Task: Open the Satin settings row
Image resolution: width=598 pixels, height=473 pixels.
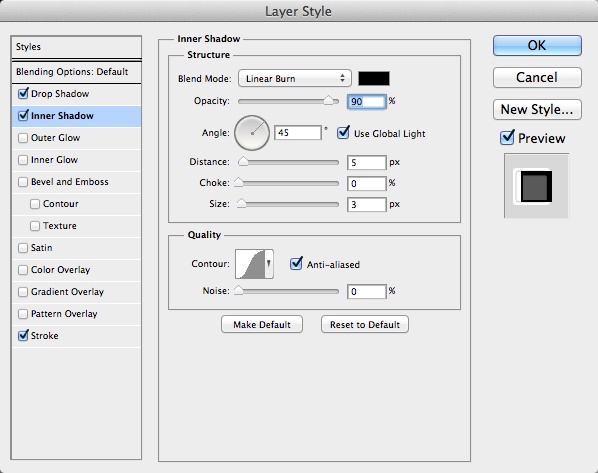Action: (x=77, y=248)
